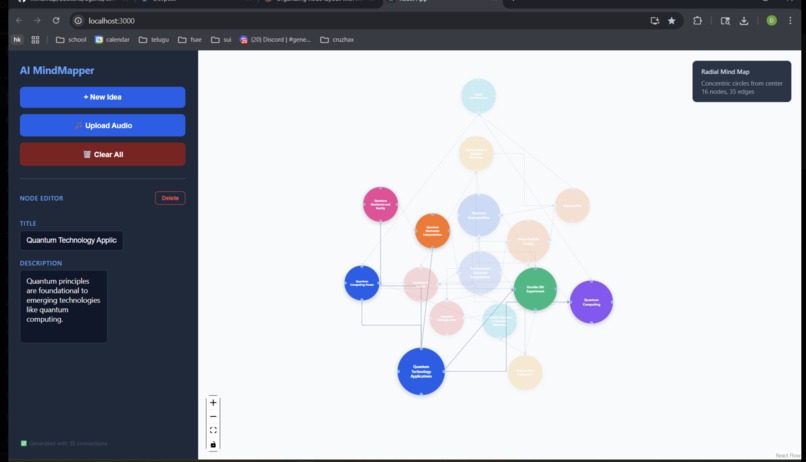
Task: Click the Upload Audio button
Action: [102, 125]
